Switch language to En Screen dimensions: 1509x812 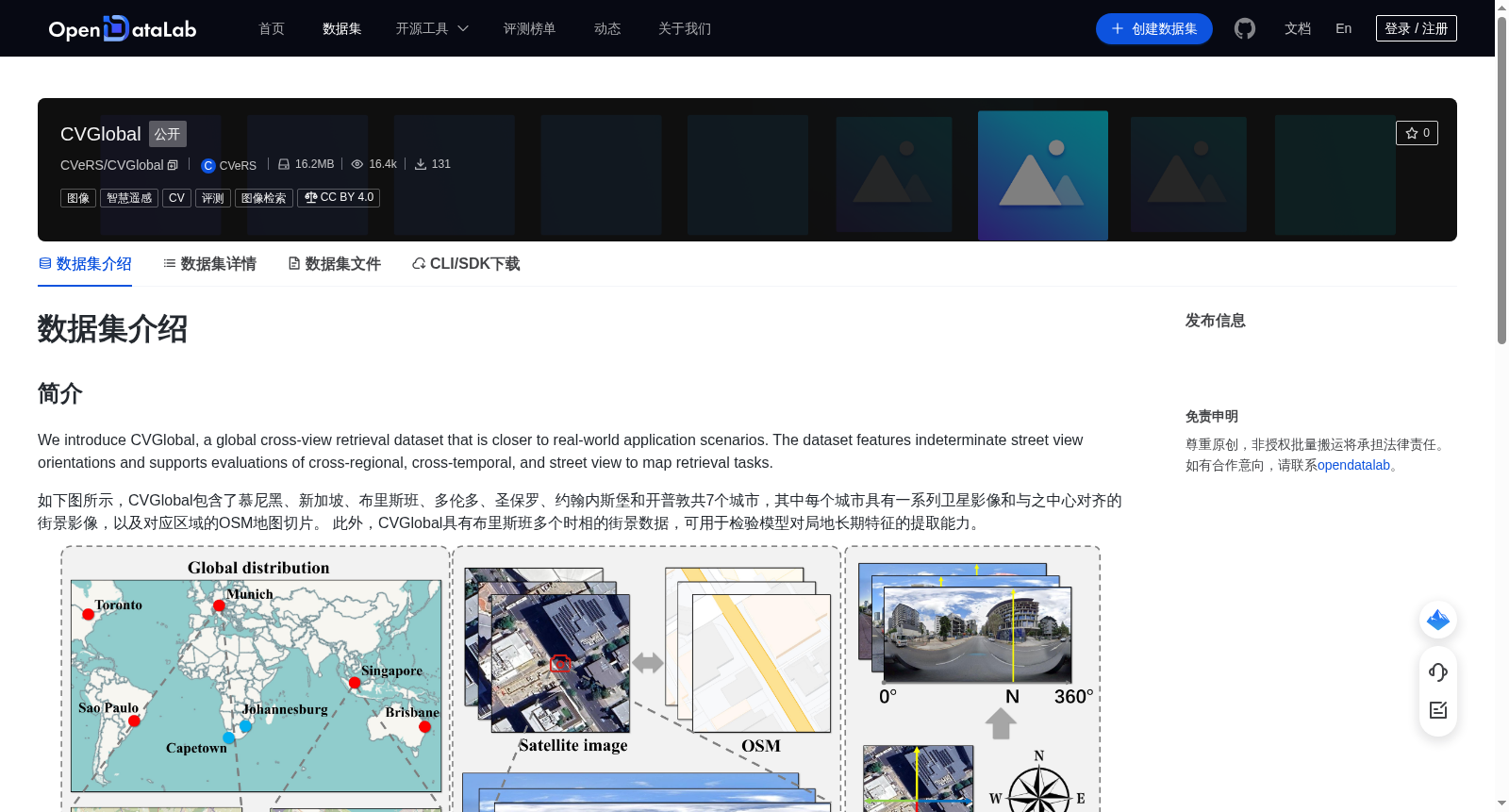point(1344,28)
